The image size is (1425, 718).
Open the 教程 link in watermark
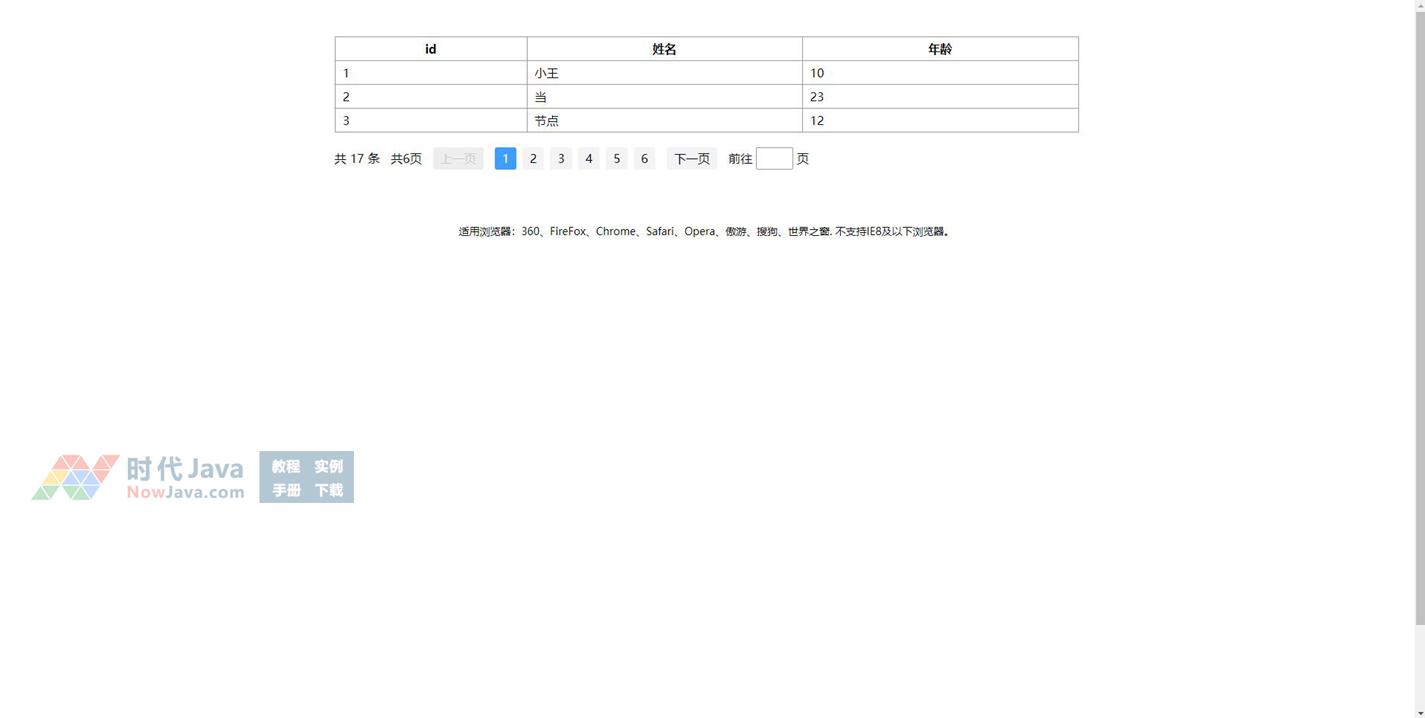point(286,466)
